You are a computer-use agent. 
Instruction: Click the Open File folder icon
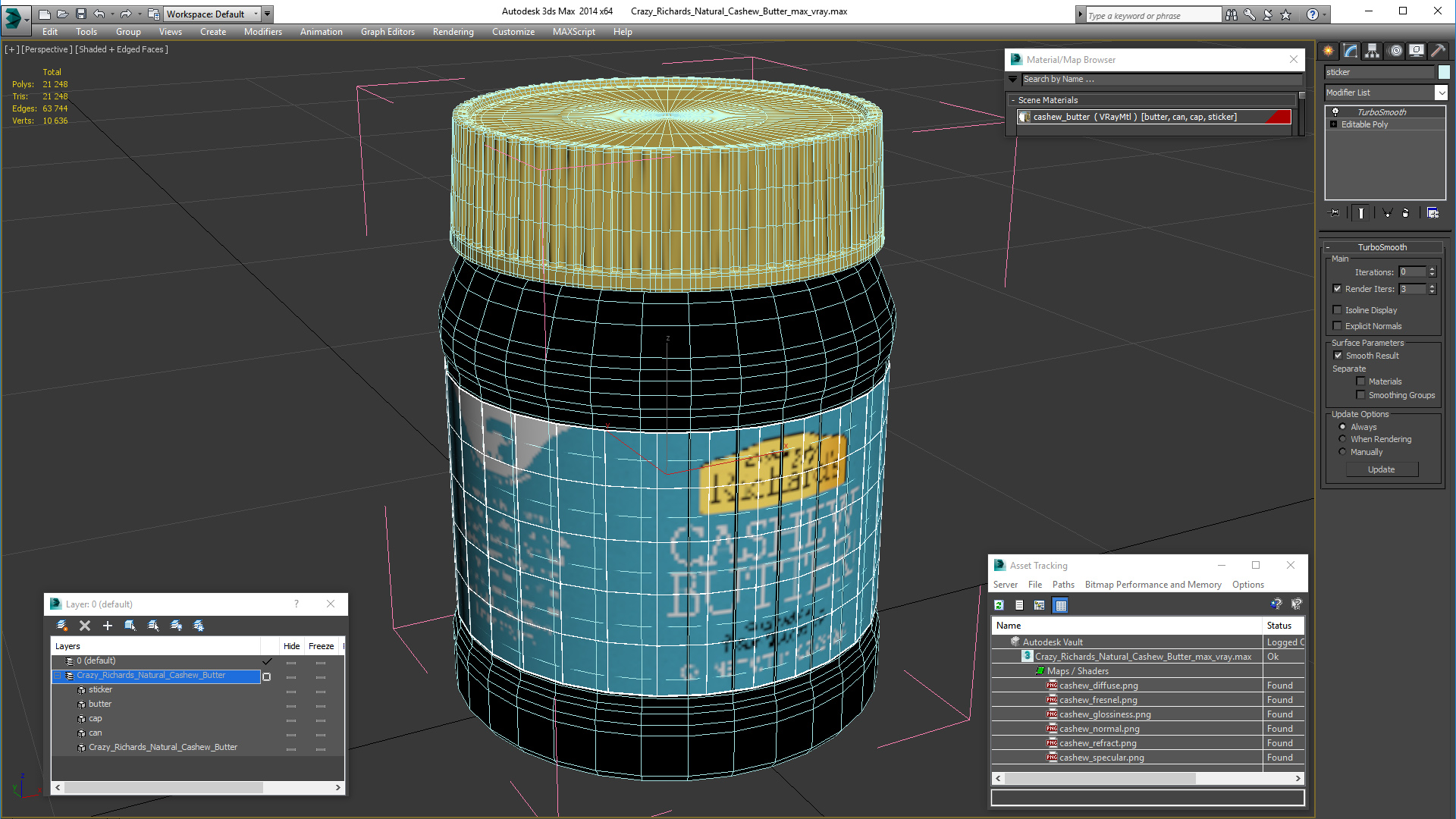63,14
